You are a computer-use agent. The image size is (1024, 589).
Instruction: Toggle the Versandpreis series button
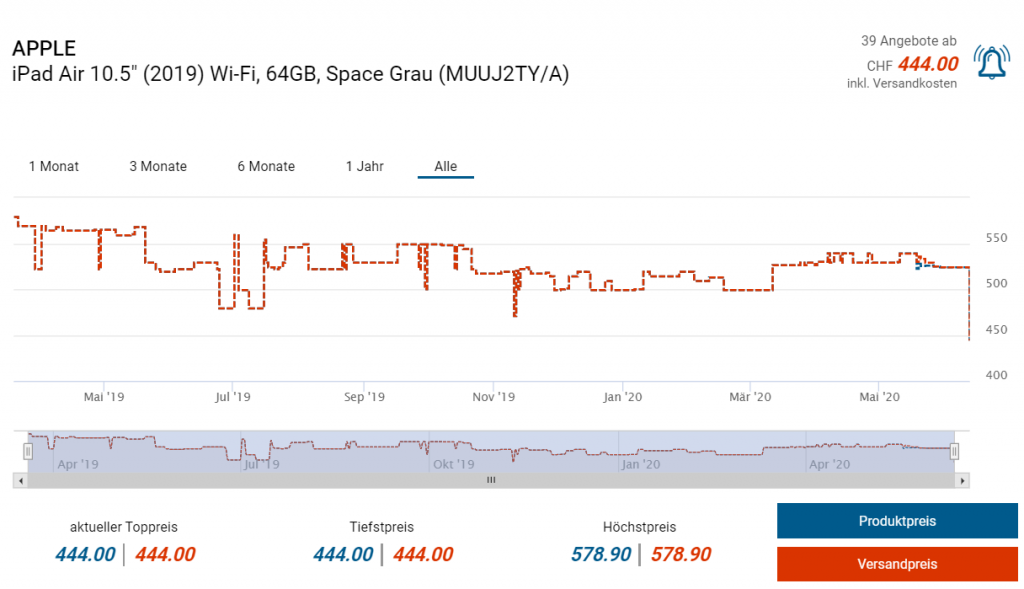(x=897, y=564)
